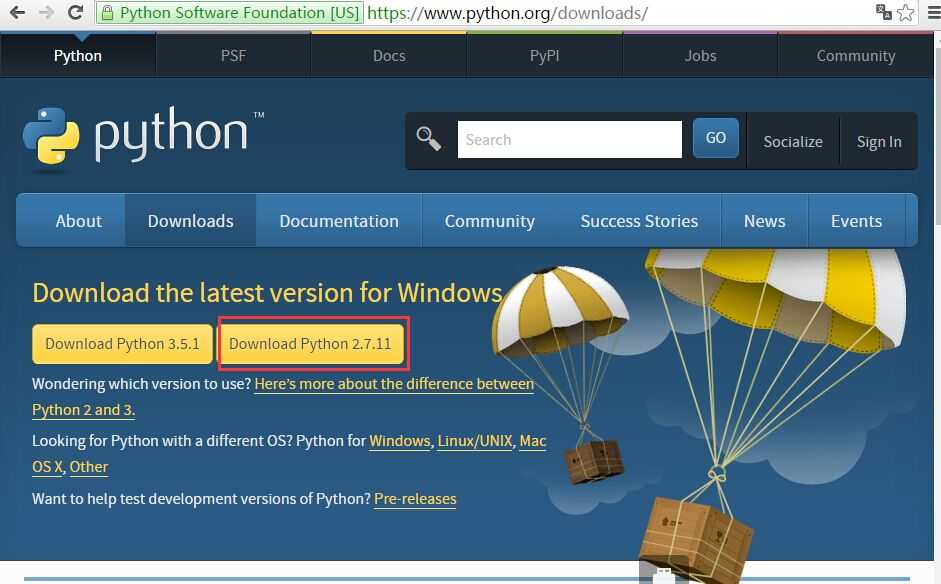This screenshot has width=941, height=584.
Task: Follow the Linux/UNIX link
Action: pyautogui.click(x=475, y=441)
